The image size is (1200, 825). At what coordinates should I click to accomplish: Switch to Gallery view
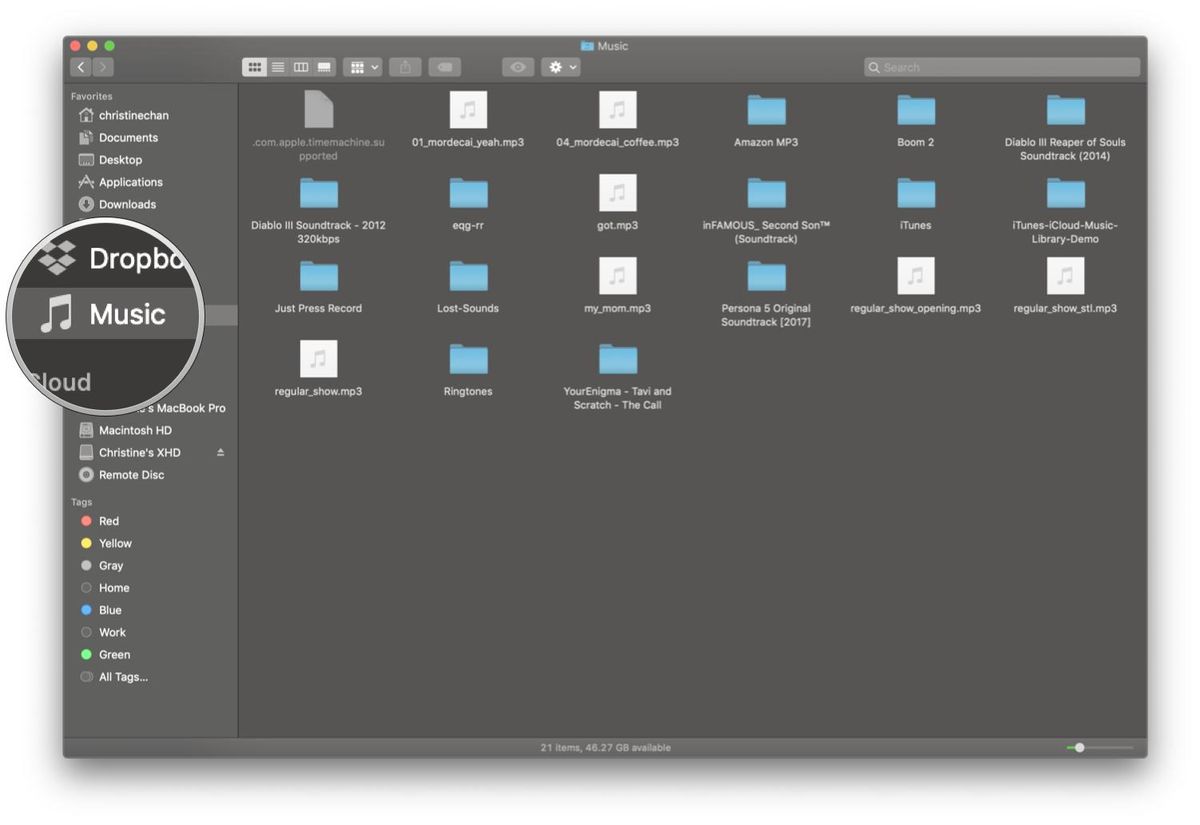click(x=324, y=66)
